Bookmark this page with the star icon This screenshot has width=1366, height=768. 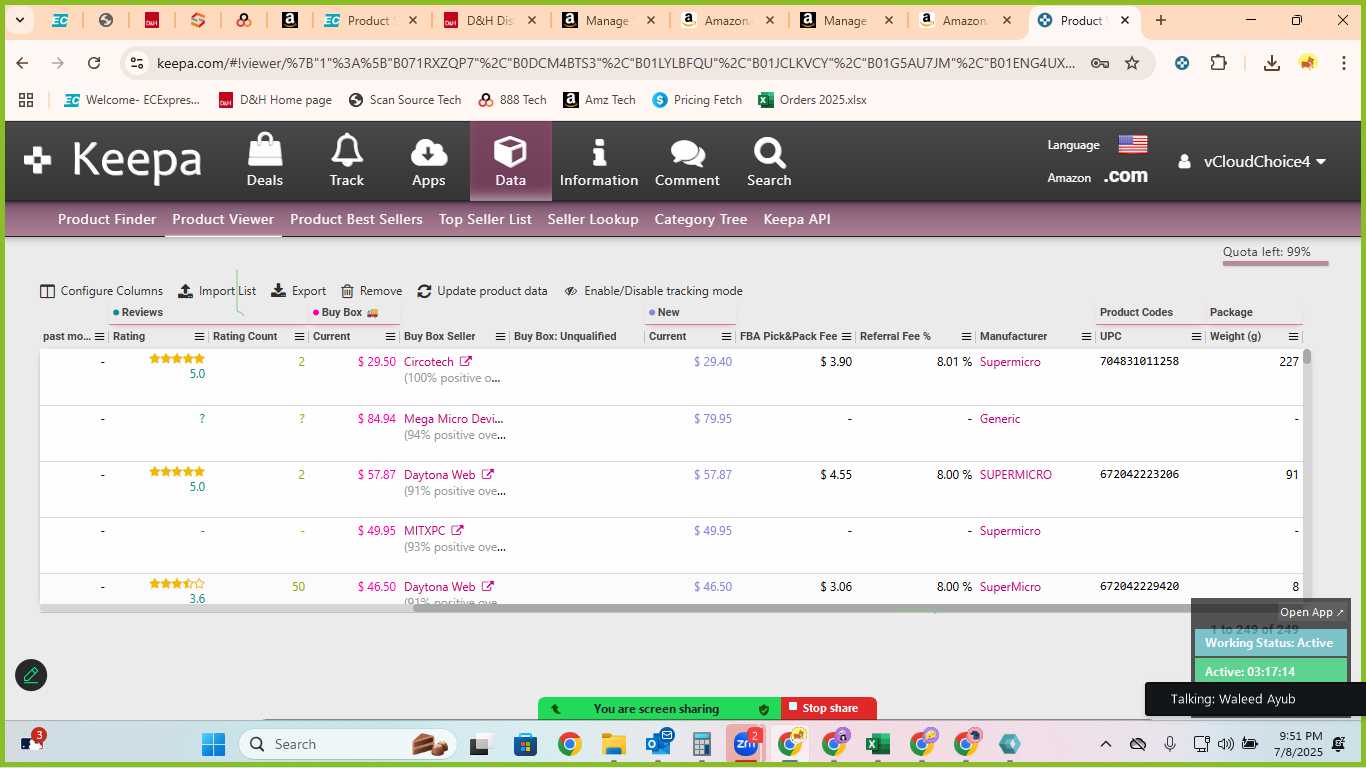1132,63
